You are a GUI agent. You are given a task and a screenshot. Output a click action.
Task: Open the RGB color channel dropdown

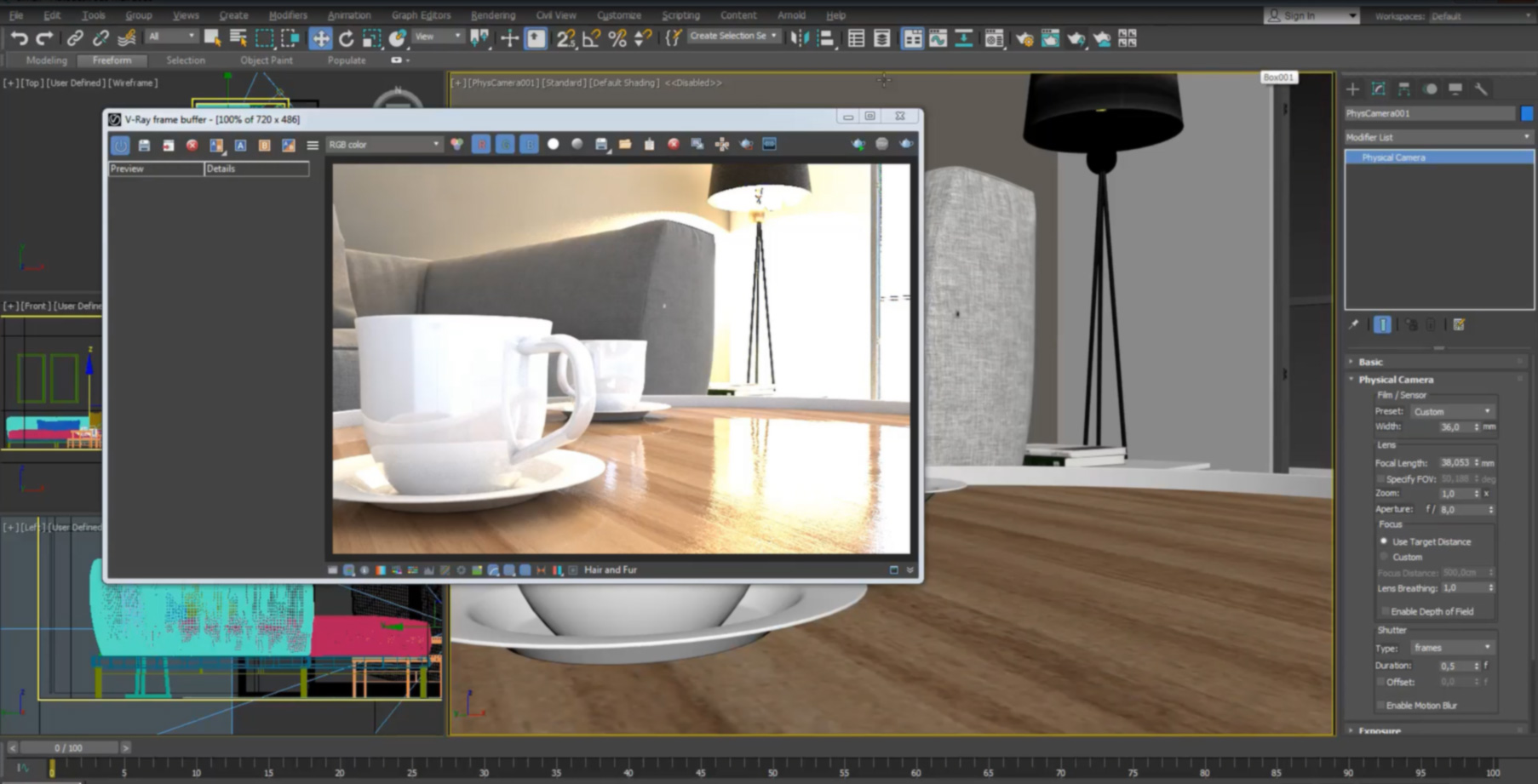(383, 144)
